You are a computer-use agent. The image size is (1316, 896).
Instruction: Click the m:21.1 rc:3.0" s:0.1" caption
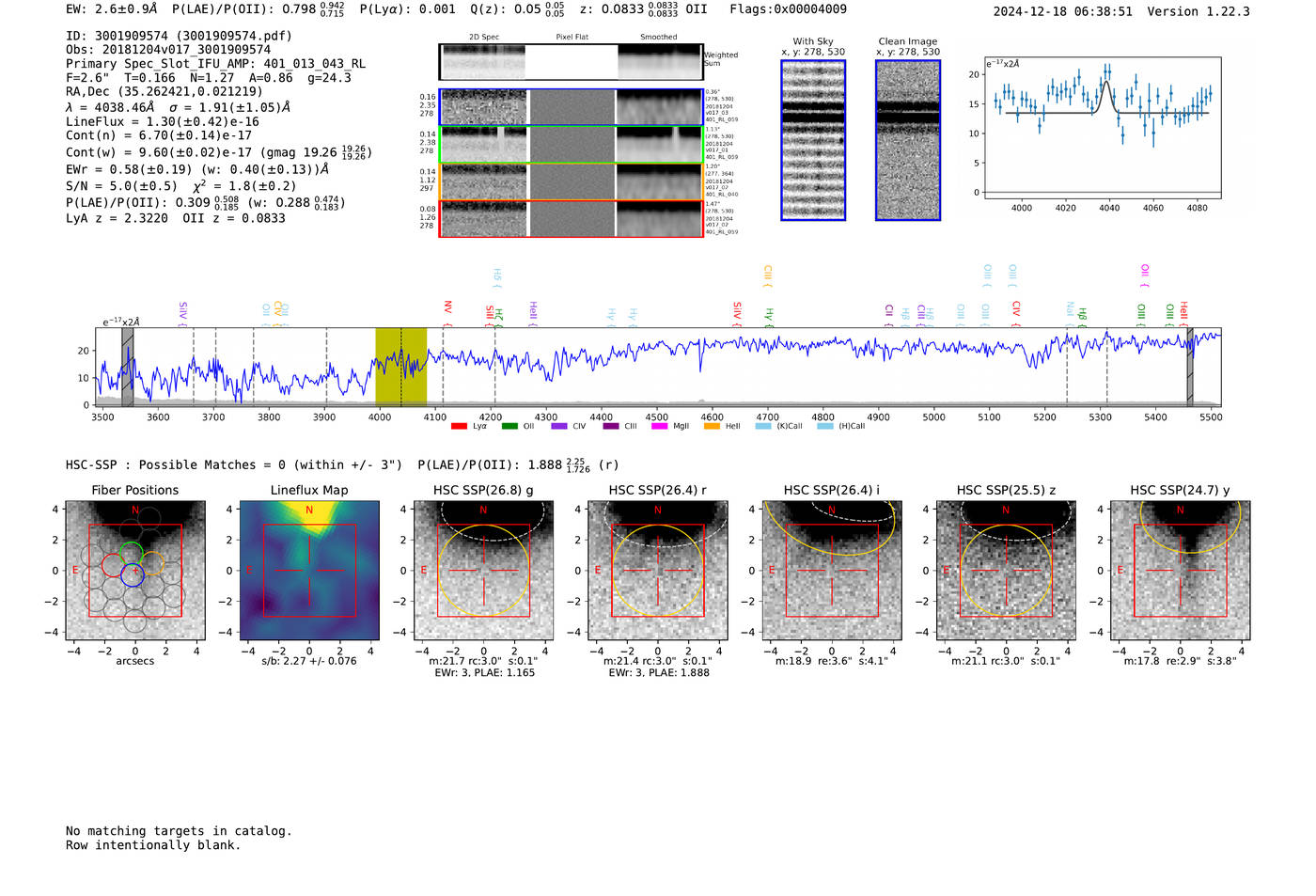[1006, 662]
